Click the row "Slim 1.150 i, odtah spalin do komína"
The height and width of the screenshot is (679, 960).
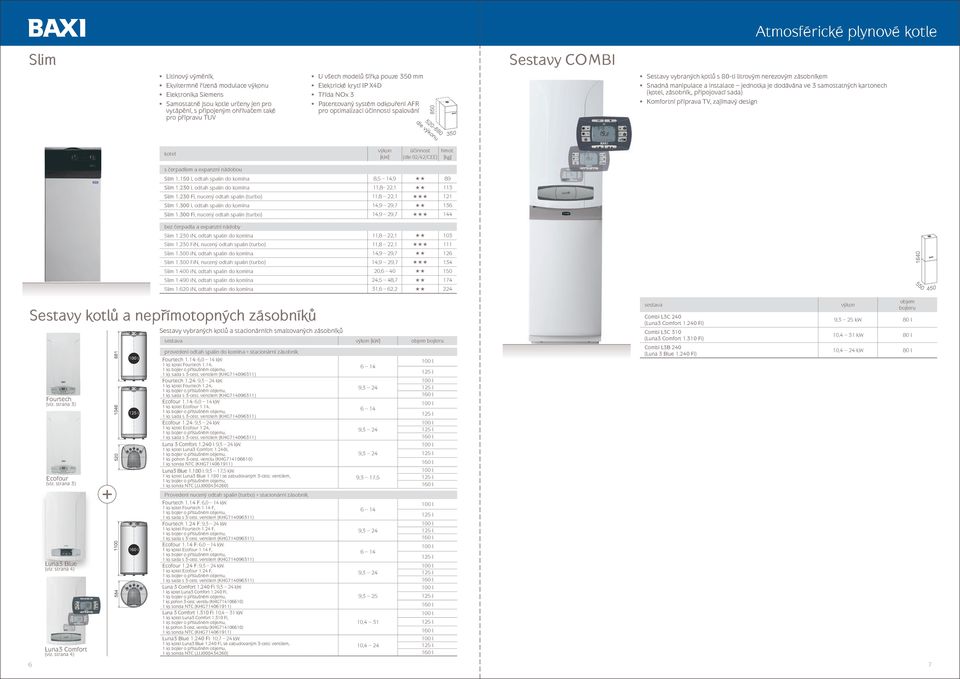(308, 179)
